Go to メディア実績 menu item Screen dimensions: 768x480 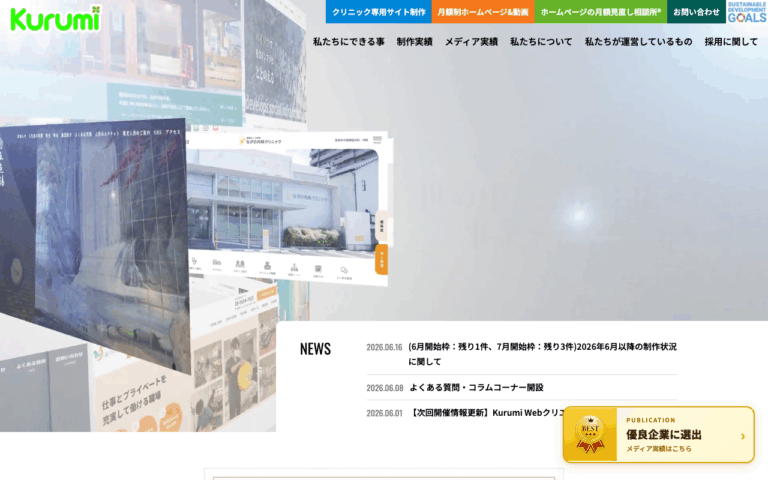coord(471,42)
